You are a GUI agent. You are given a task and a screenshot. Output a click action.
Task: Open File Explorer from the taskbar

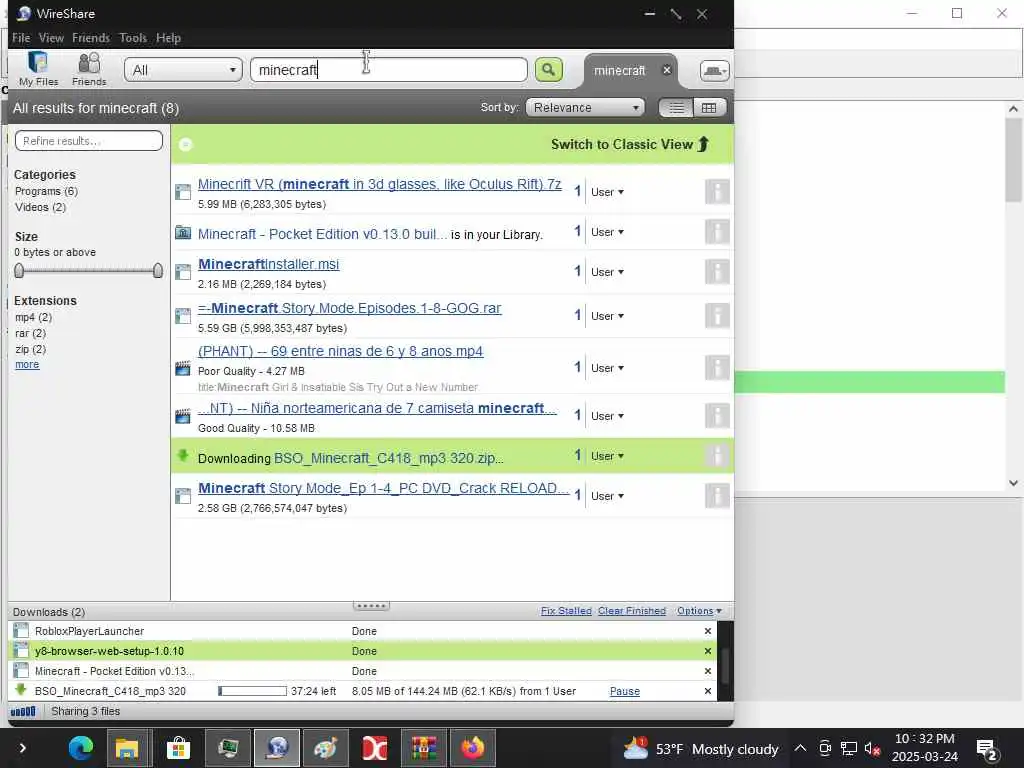click(x=127, y=748)
